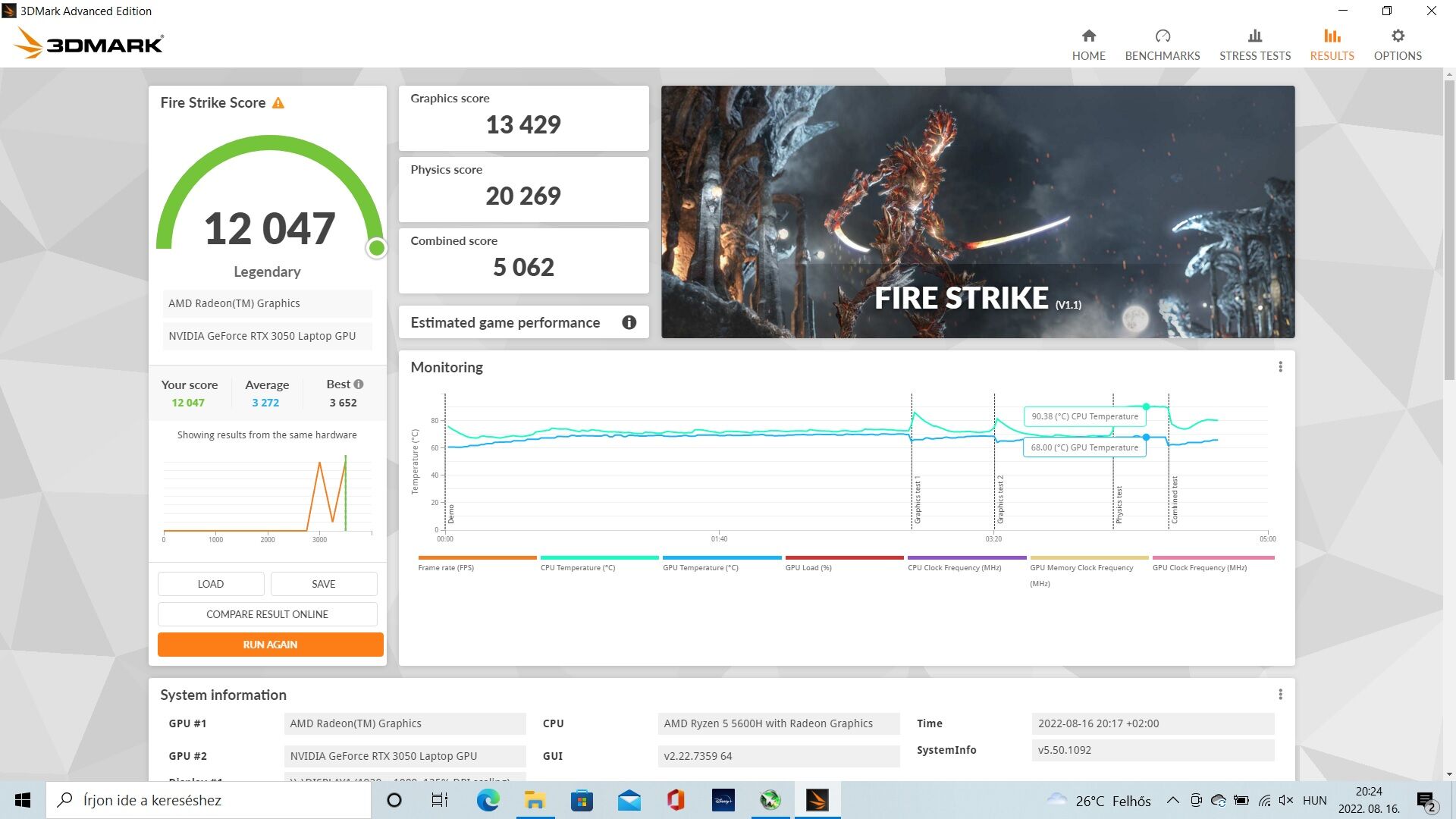Open Microsoft Store from taskbar
The image size is (1456, 819).
tap(582, 800)
